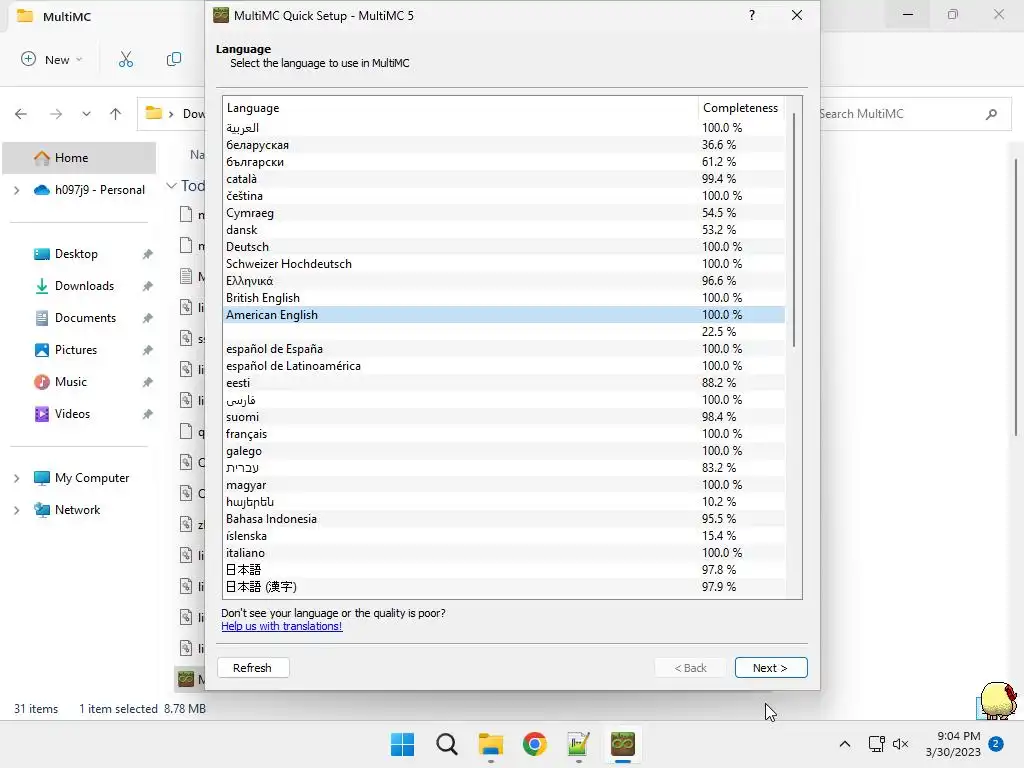Open File Explorer from taskbar

(490, 744)
